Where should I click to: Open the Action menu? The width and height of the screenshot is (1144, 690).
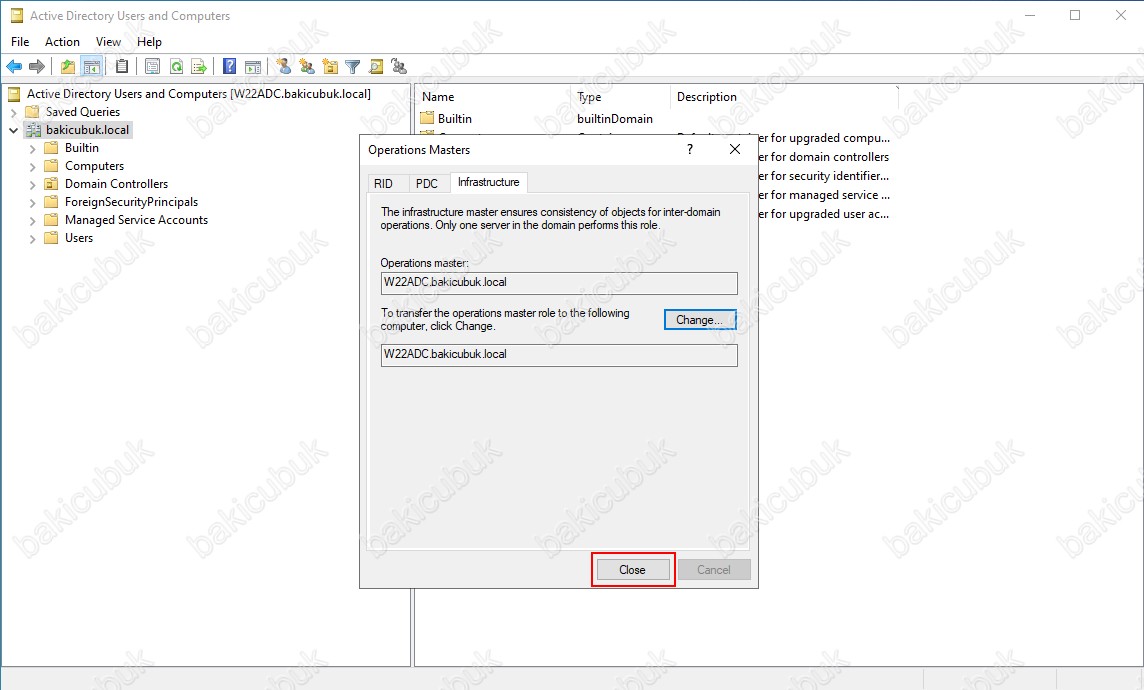click(x=63, y=42)
